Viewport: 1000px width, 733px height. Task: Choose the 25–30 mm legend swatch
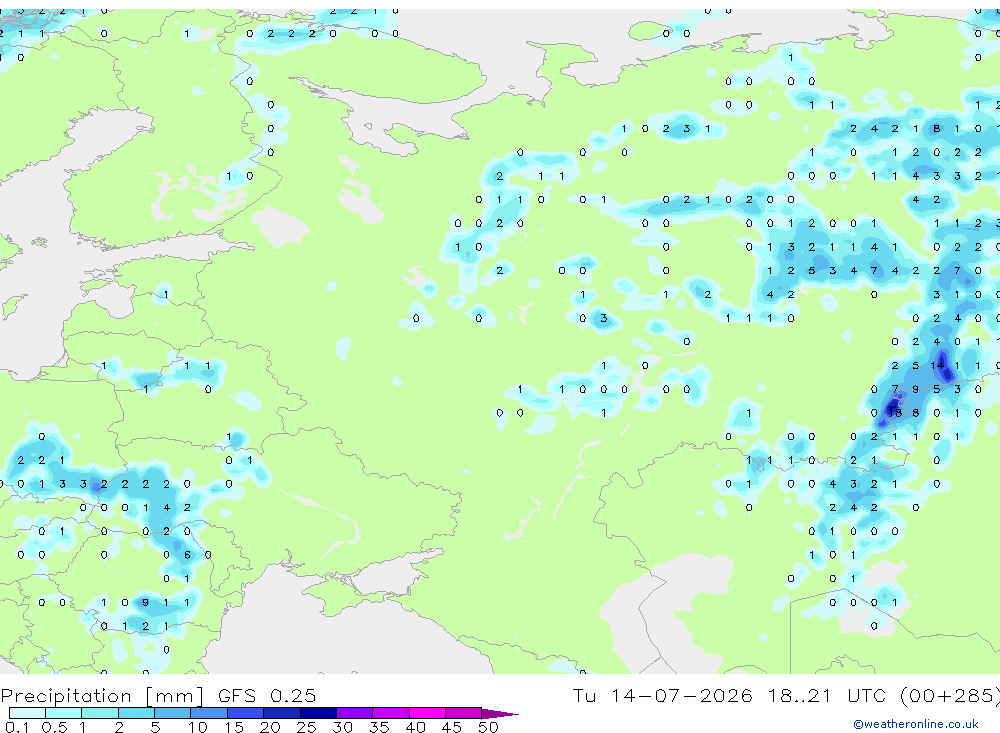318,713
